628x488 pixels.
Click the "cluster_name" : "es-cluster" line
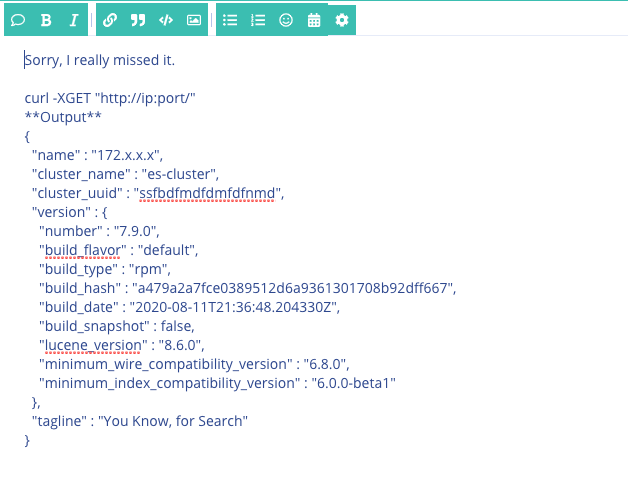125,174
